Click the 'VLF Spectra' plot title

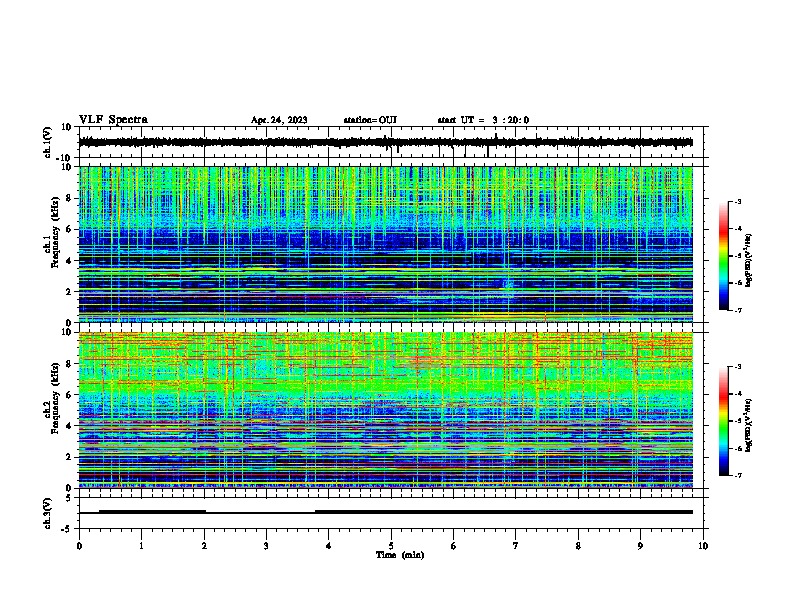click(x=113, y=120)
